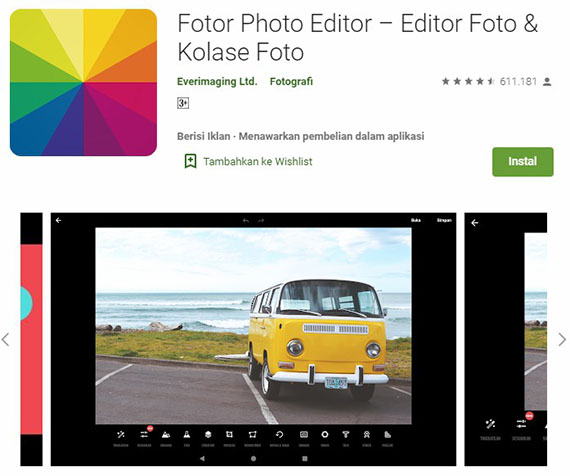Click the star rating row
Screen dimensions: 570x476
pos(468,81)
